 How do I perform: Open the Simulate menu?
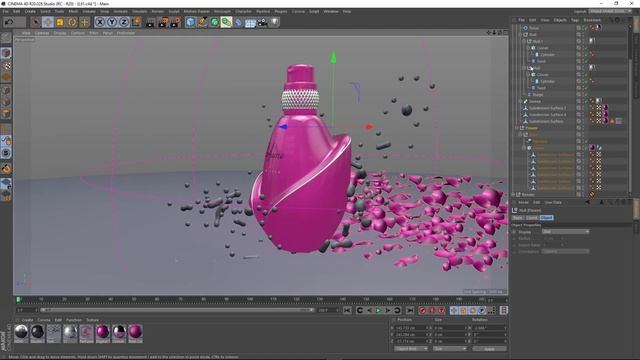coord(139,11)
